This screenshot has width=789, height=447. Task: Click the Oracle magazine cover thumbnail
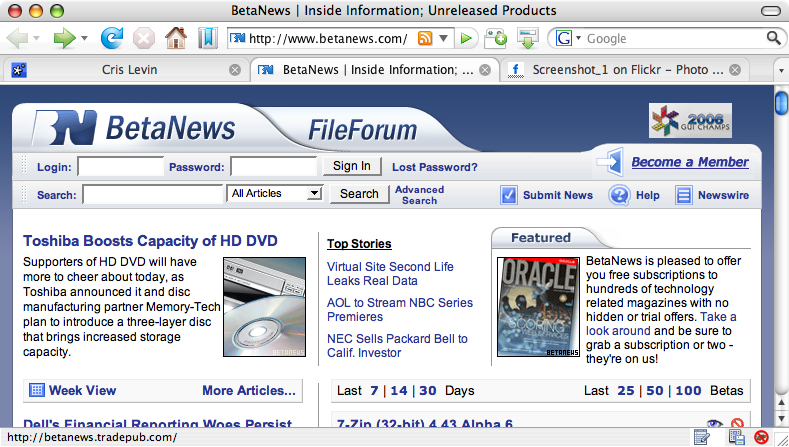[538, 307]
